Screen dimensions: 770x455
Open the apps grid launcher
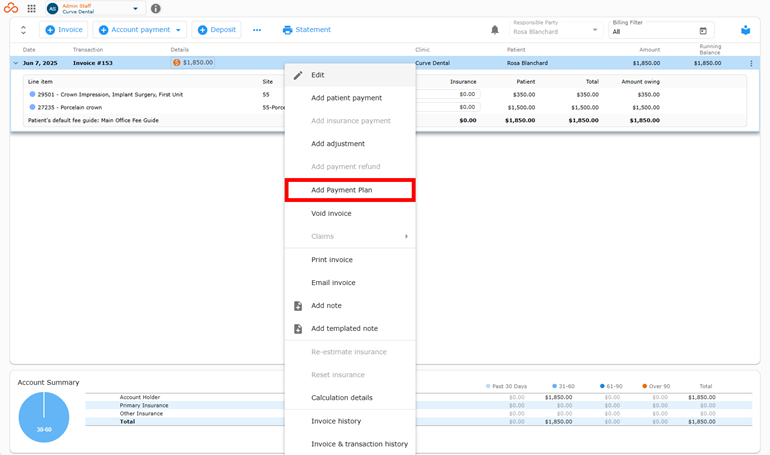pos(31,8)
